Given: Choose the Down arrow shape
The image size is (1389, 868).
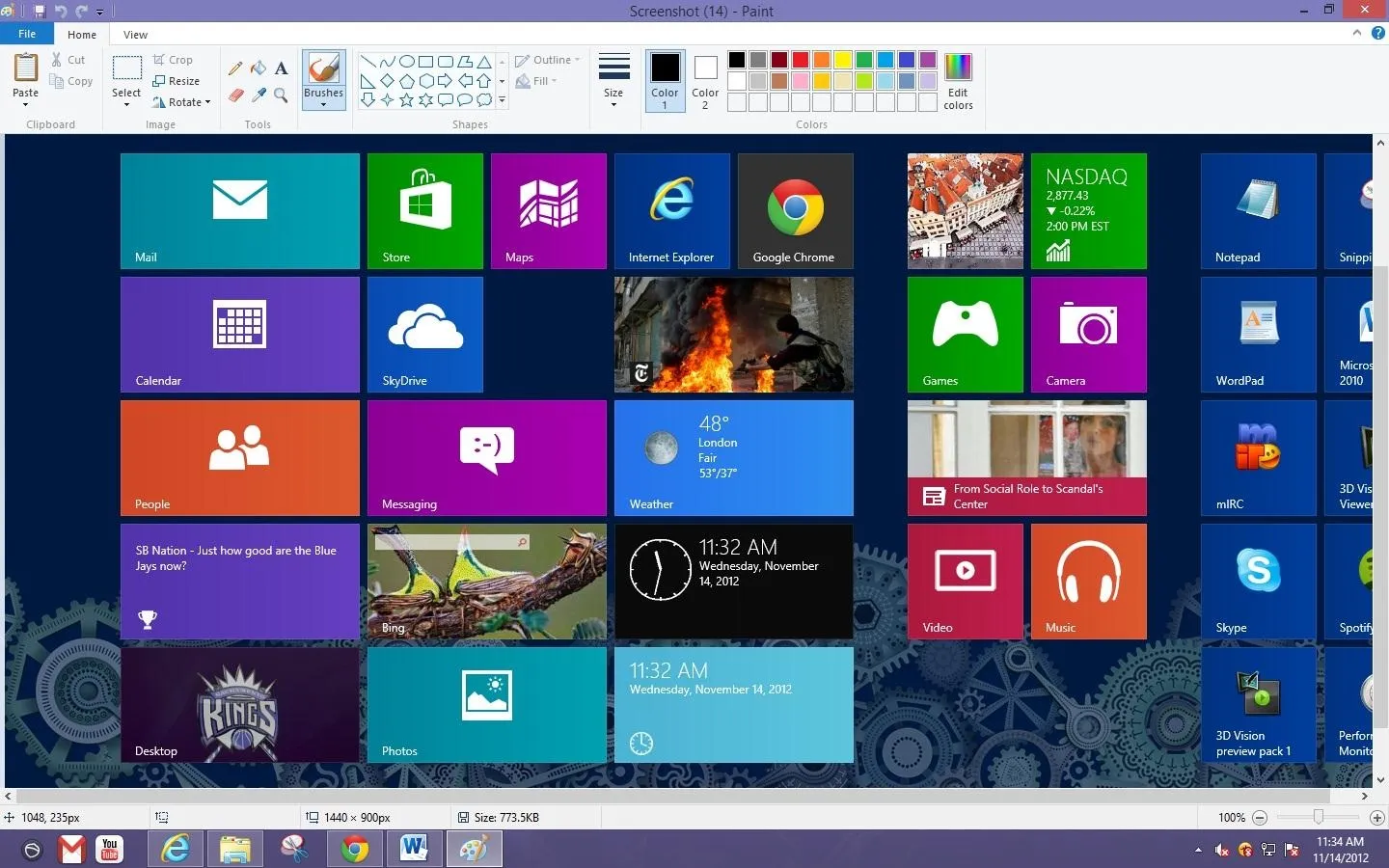Looking at the screenshot, I should click(368, 99).
